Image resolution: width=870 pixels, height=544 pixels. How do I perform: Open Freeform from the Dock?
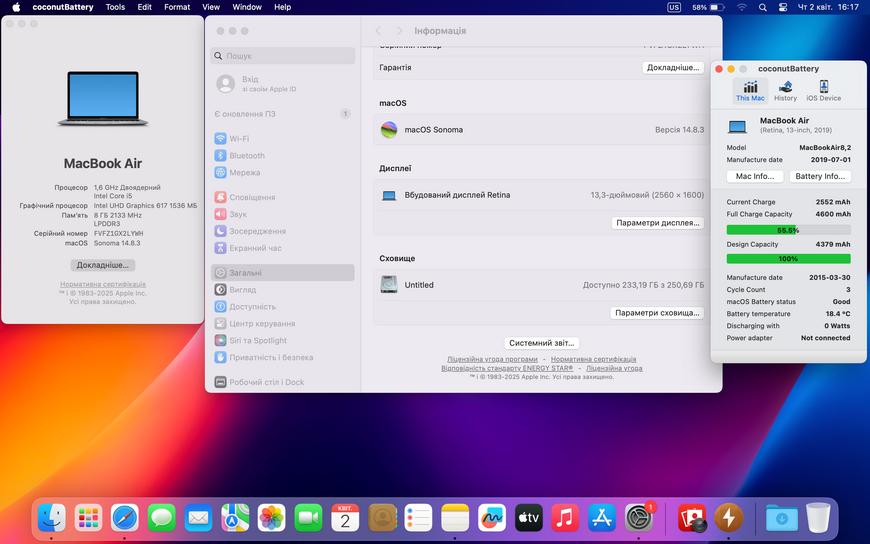pos(492,518)
